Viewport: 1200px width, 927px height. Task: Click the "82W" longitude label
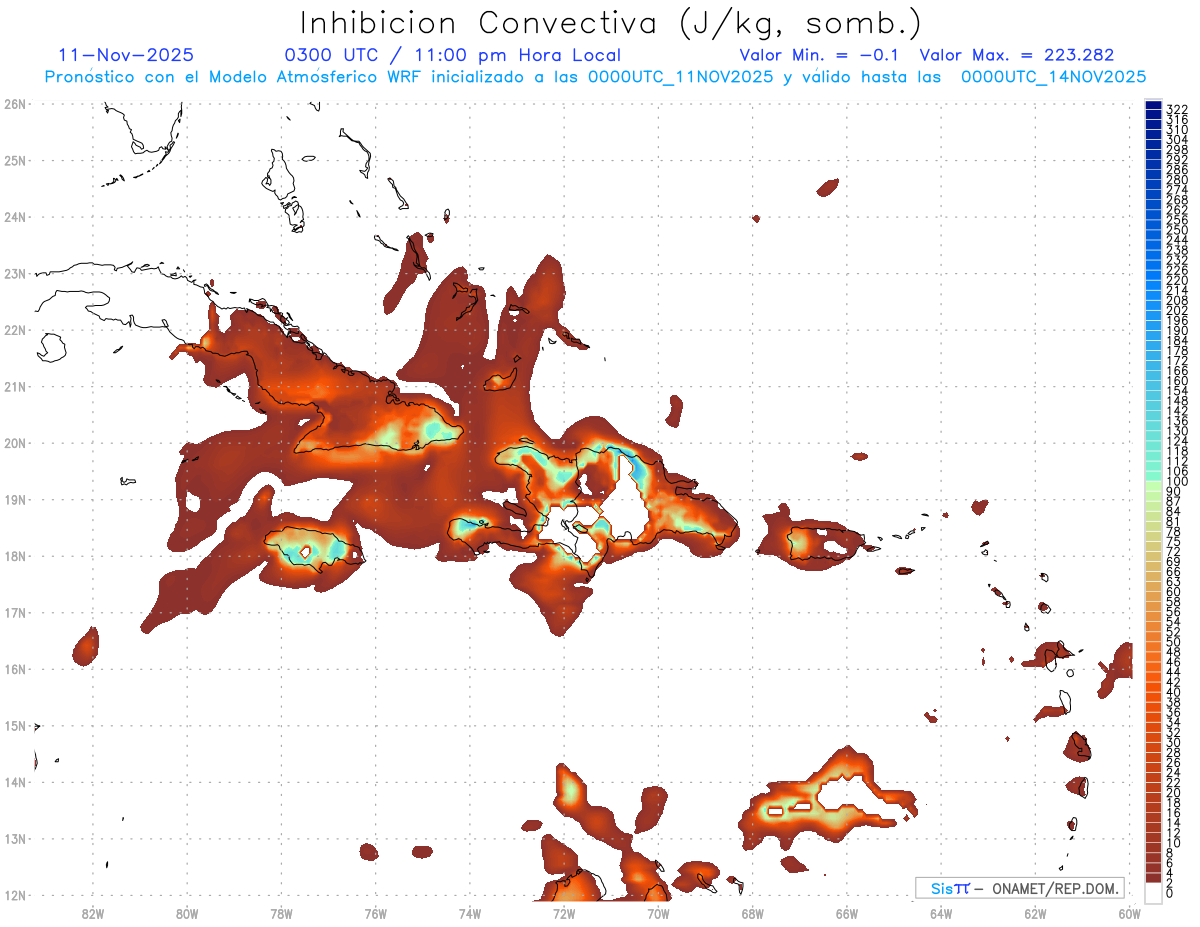92,913
